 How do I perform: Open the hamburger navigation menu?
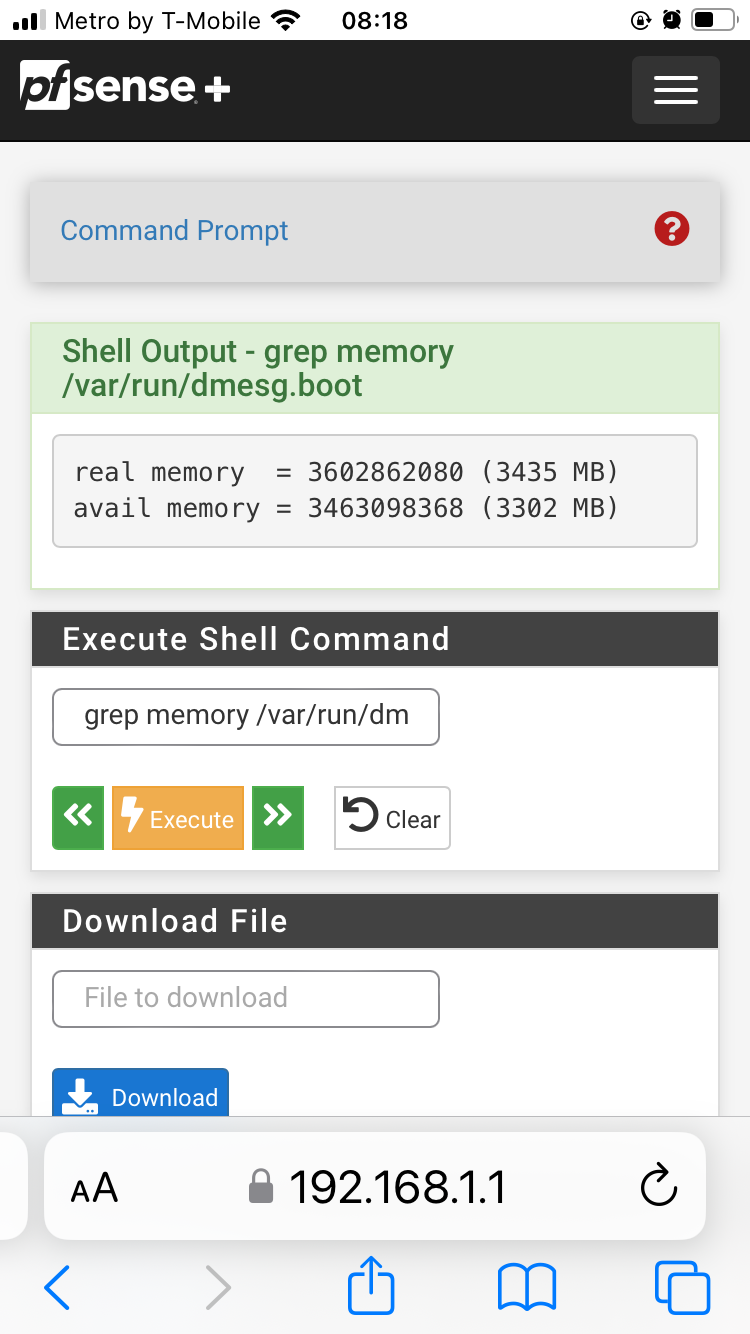tap(675, 90)
